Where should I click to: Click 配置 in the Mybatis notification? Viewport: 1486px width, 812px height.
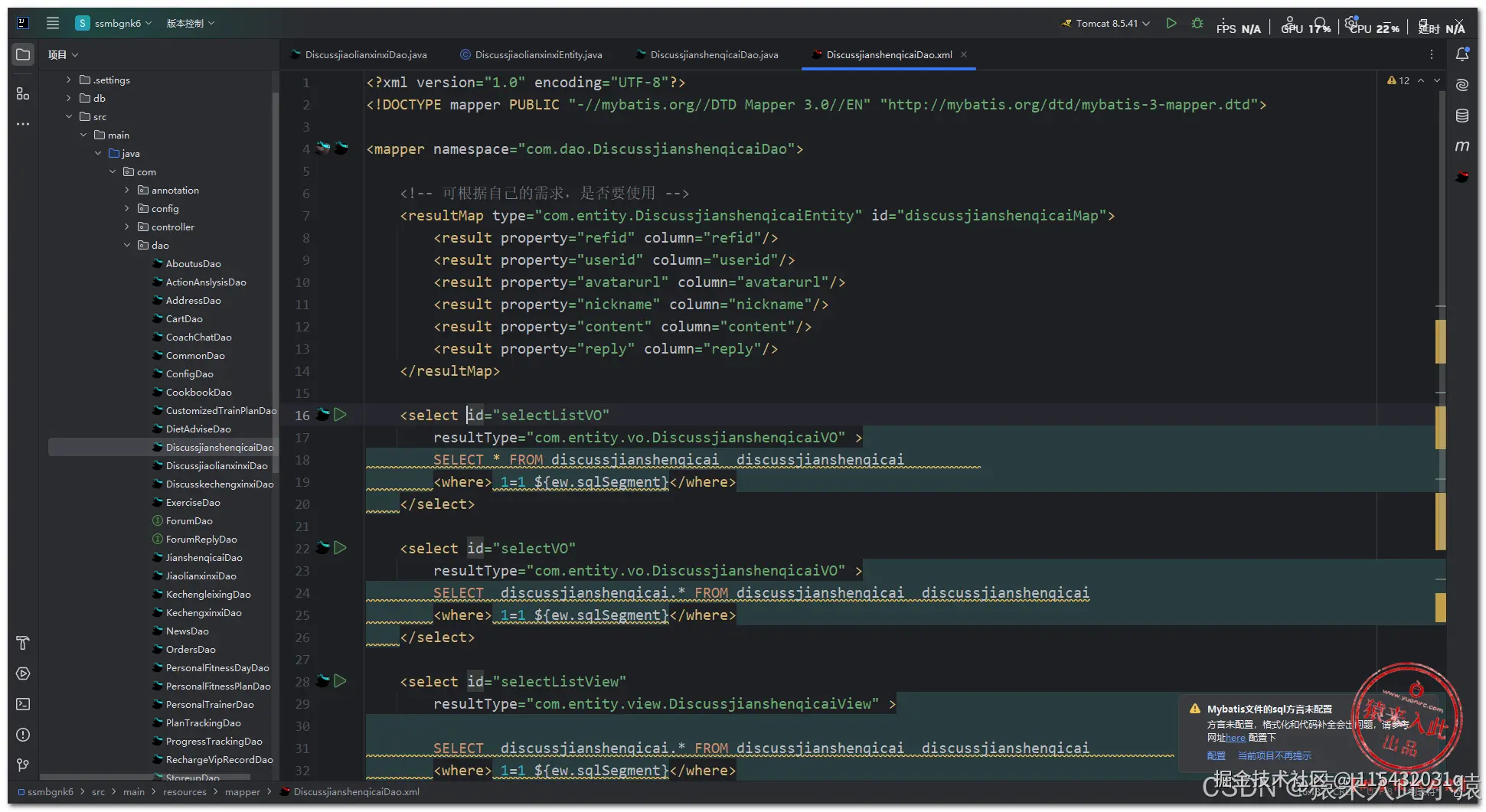click(1217, 755)
